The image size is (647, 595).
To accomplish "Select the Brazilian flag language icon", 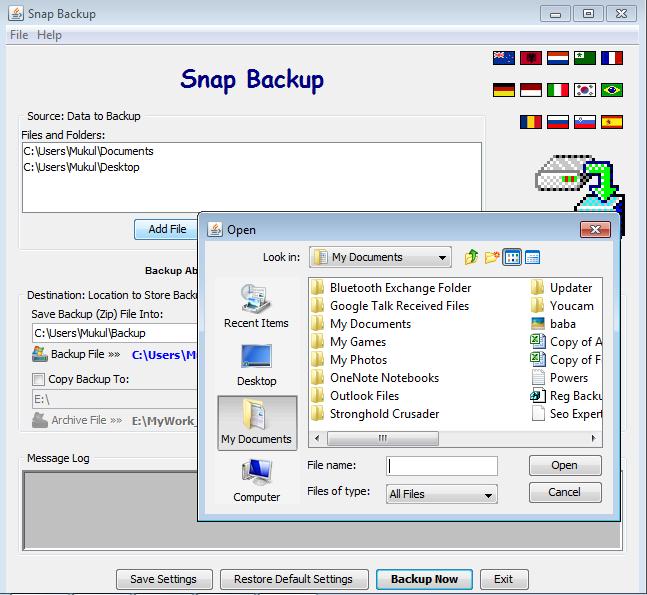I will point(611,90).
